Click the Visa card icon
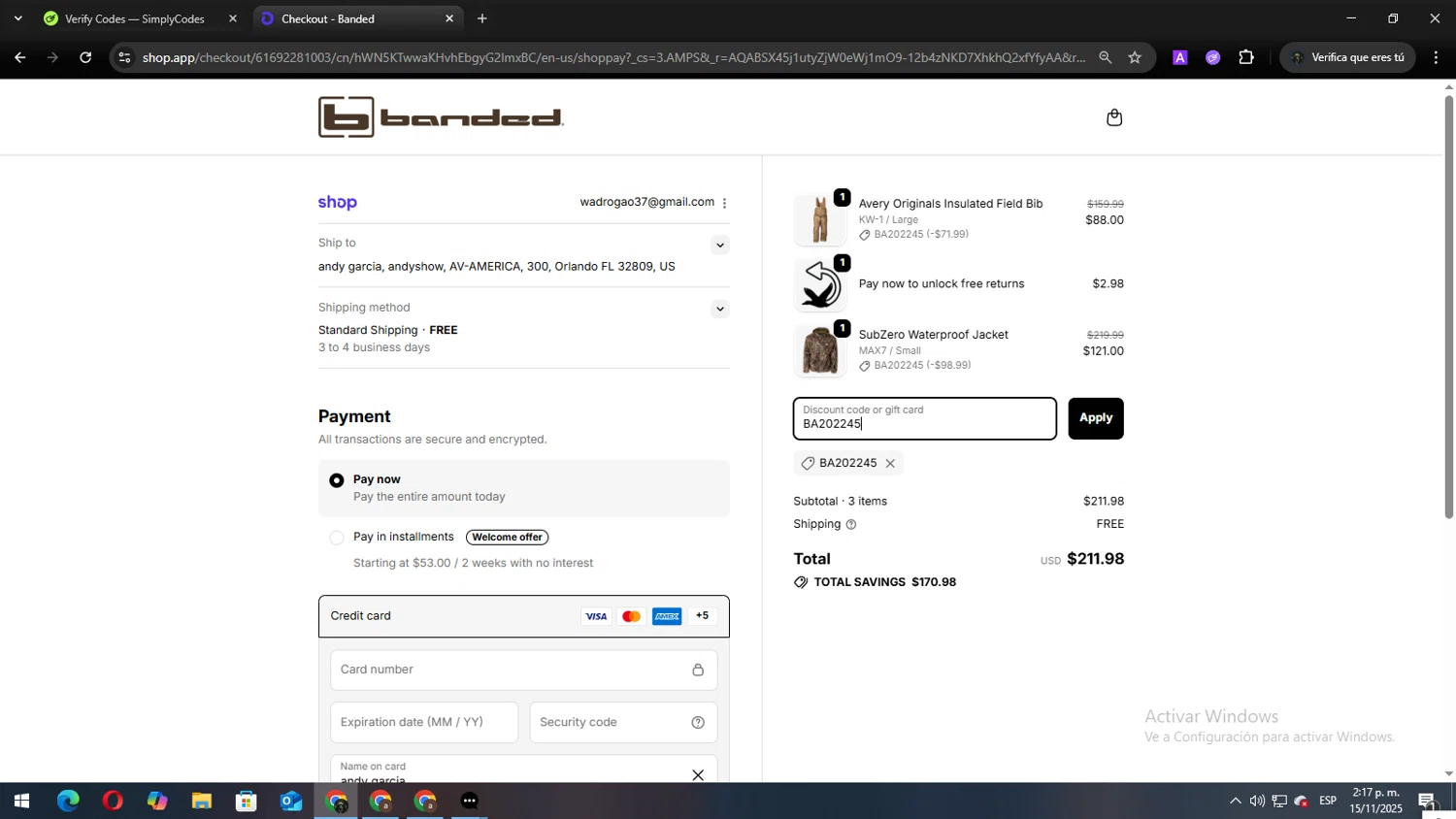Image resolution: width=1456 pixels, height=819 pixels. [596, 616]
